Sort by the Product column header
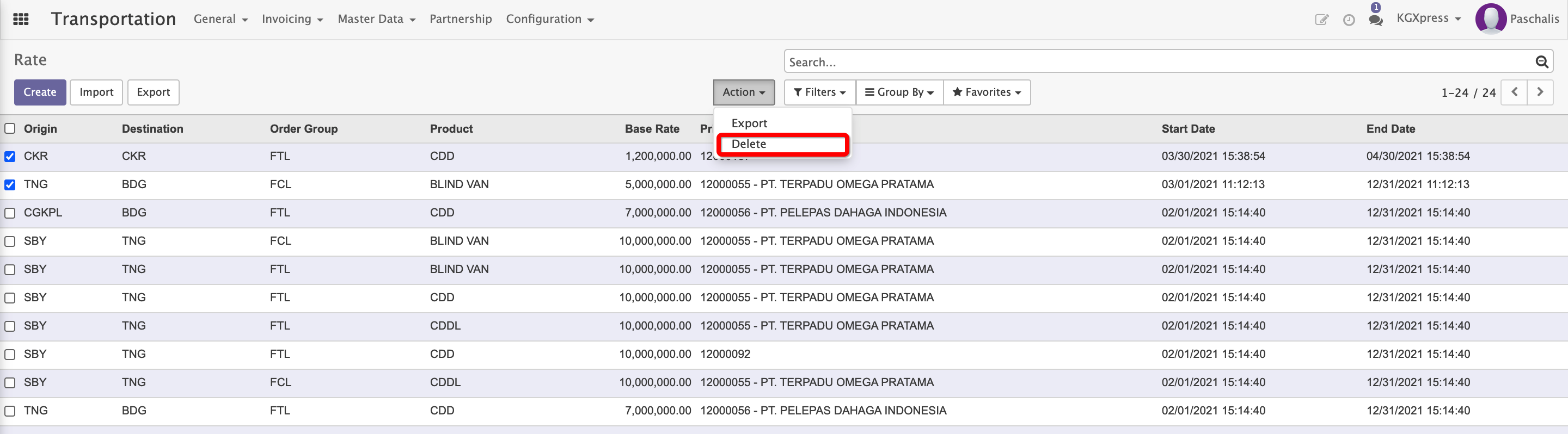 coord(451,129)
